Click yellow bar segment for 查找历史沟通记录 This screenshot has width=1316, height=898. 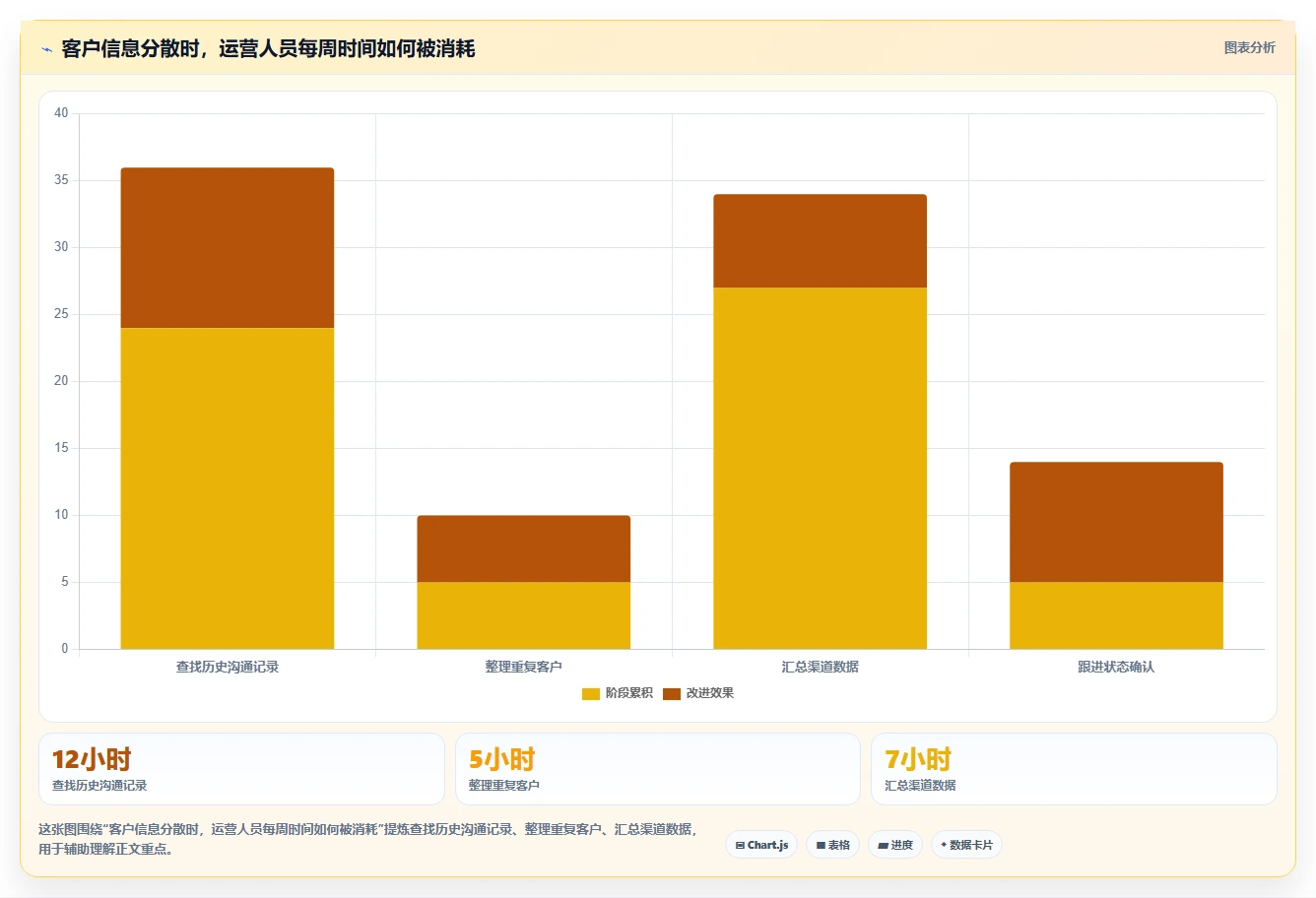tap(228, 488)
